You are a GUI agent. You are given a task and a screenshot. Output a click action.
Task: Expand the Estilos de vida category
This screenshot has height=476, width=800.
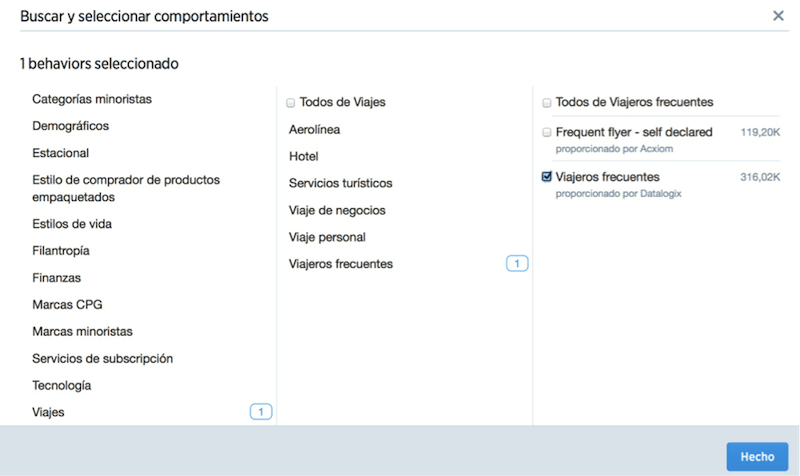[72, 223]
